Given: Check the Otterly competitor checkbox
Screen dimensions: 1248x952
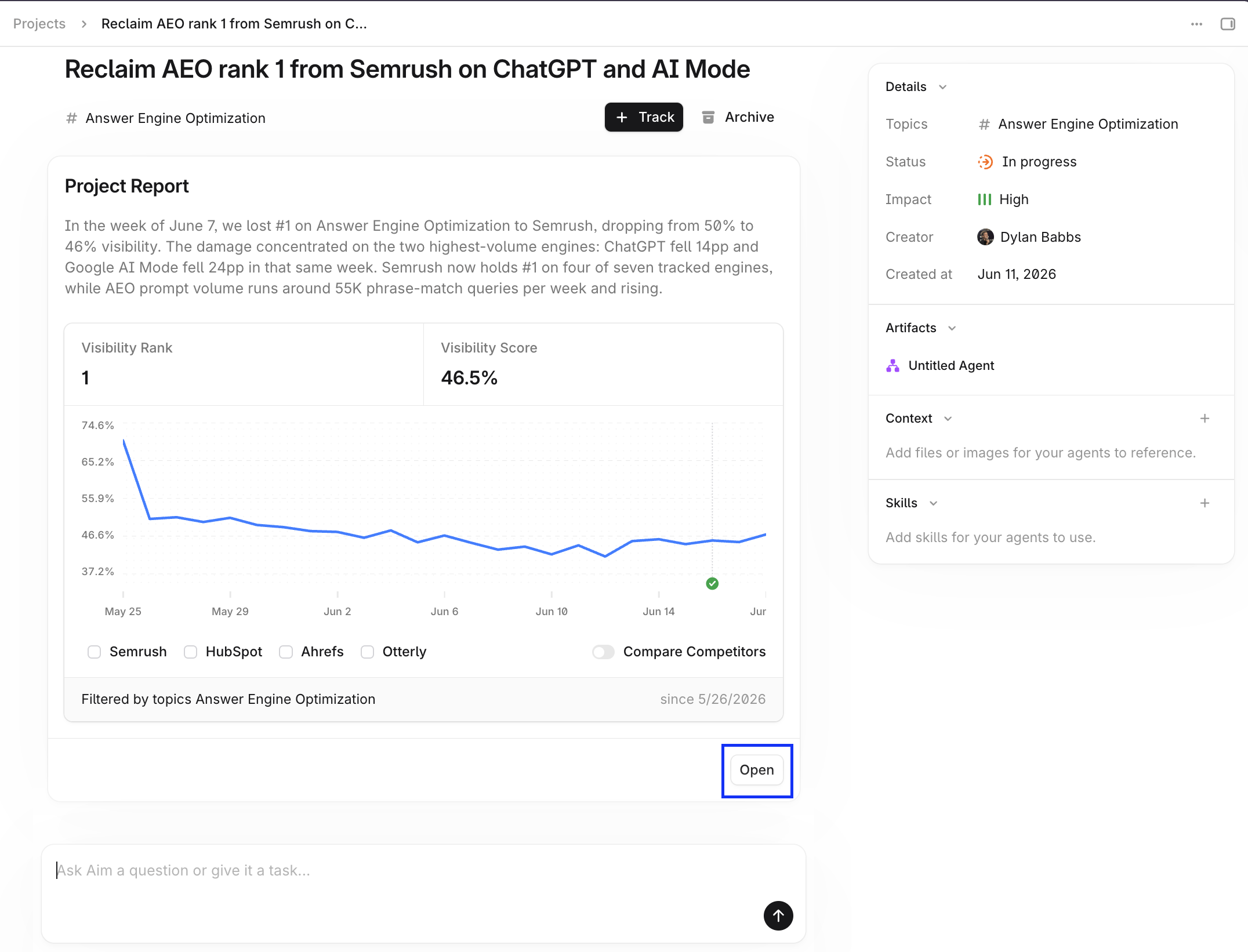Looking at the screenshot, I should (367, 652).
